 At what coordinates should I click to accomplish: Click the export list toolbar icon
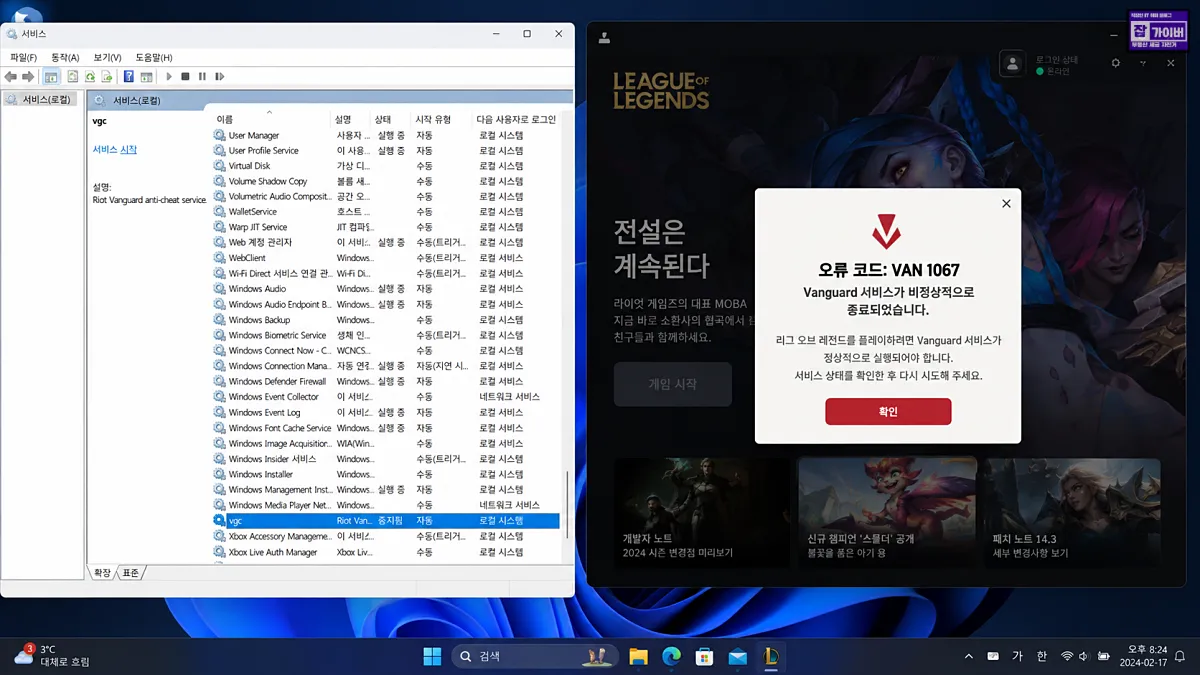(x=107, y=77)
